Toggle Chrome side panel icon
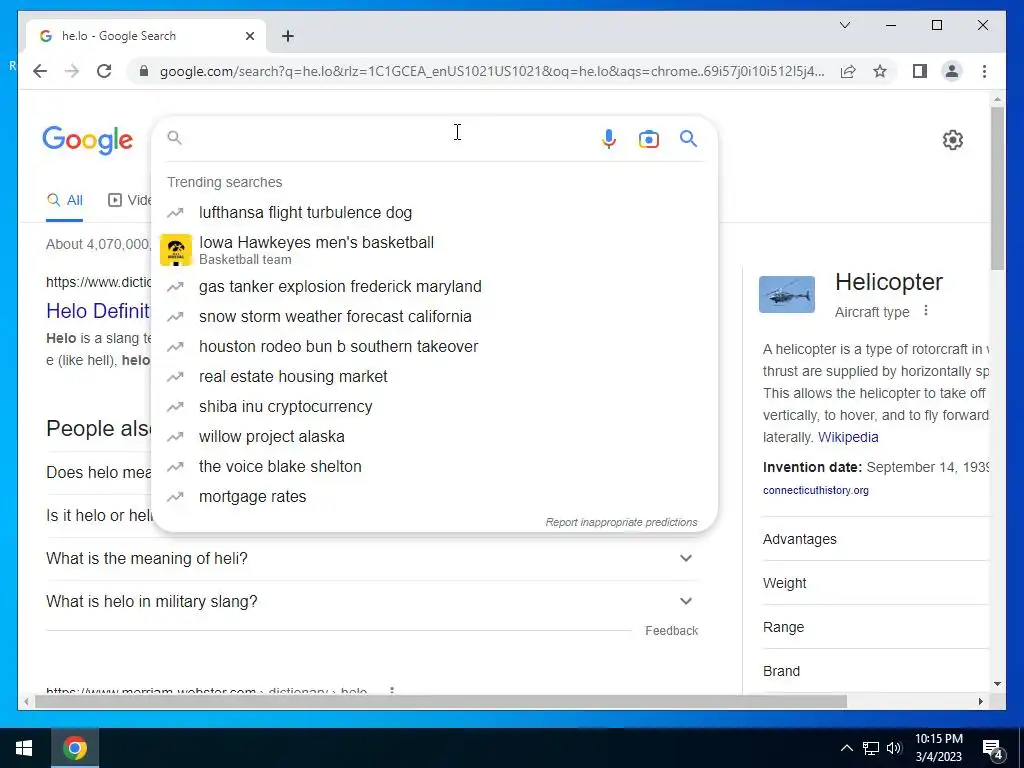This screenshot has height=768, width=1024. (920, 71)
